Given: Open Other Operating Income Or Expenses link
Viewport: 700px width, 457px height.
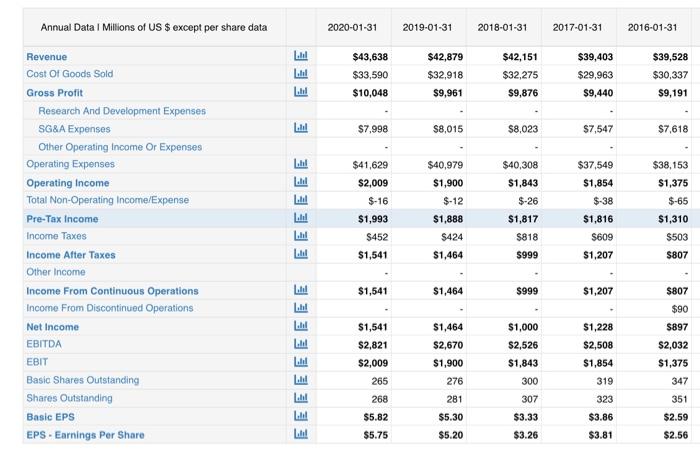Looking at the screenshot, I should click(120, 147).
